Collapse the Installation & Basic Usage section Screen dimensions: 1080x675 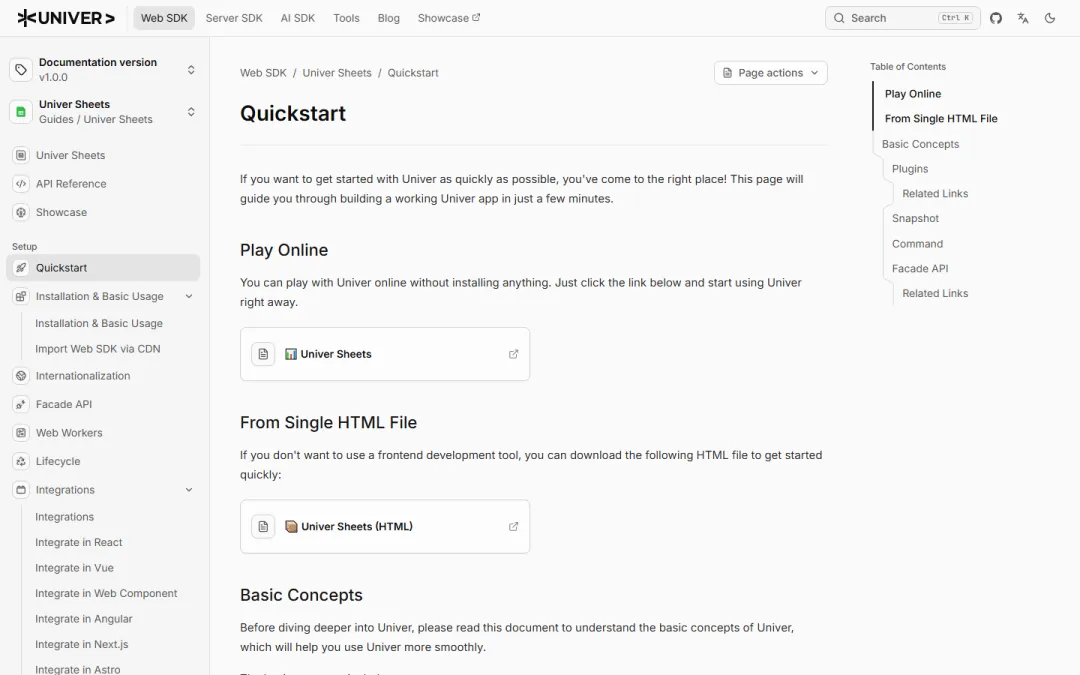(189, 296)
